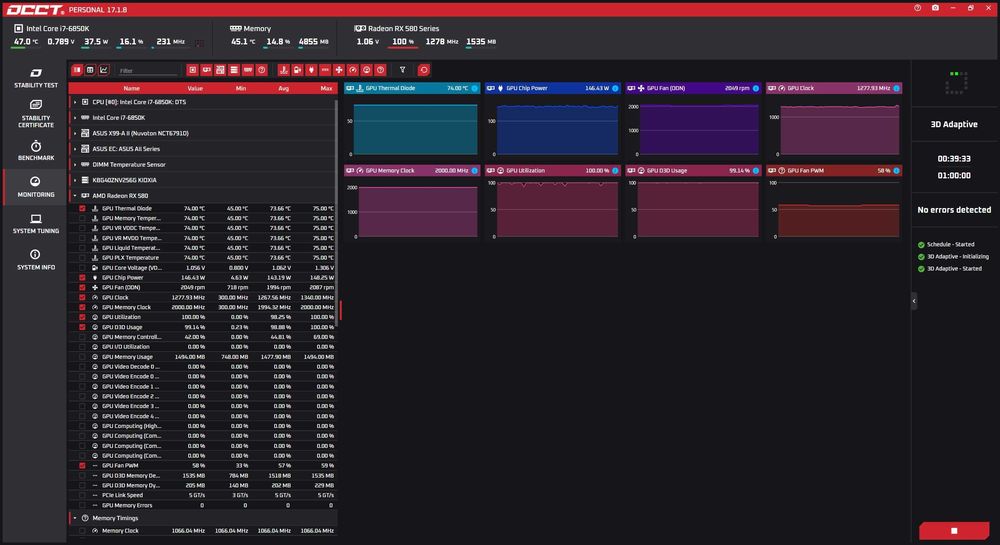The image size is (1000, 545).
Task: Click GPU Fan PWM graph info dot
Action: [896, 170]
